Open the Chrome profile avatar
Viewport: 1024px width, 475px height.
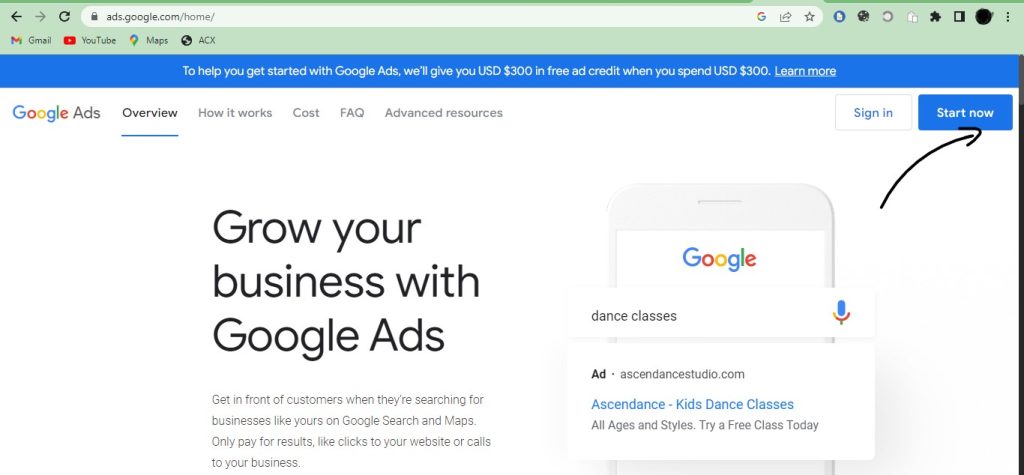tap(984, 17)
